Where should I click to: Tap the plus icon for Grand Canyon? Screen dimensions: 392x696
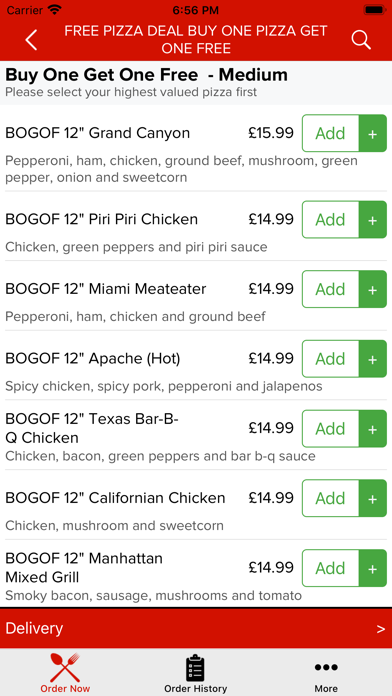coord(373,133)
